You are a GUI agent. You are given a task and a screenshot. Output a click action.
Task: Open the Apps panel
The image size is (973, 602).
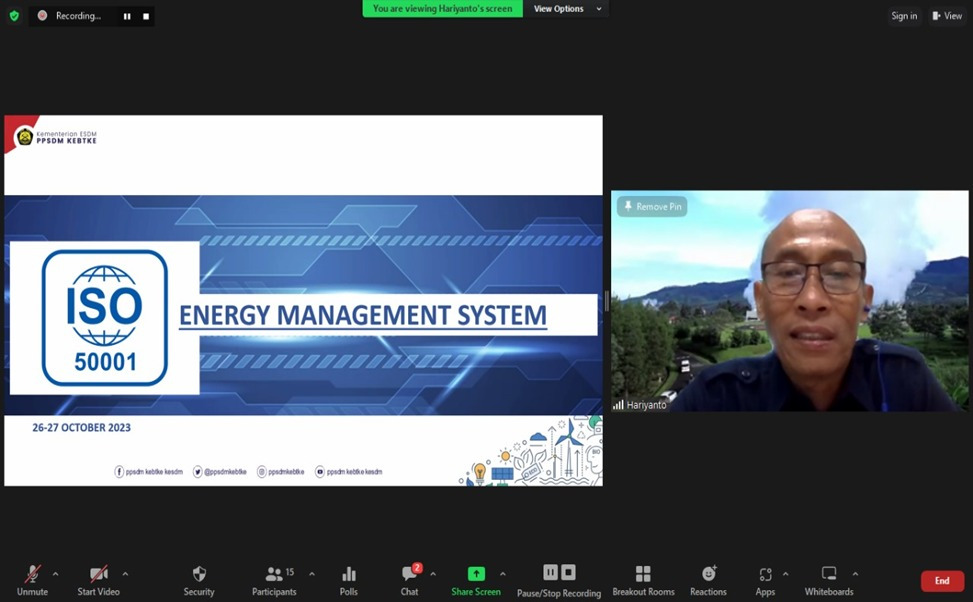(x=765, y=580)
